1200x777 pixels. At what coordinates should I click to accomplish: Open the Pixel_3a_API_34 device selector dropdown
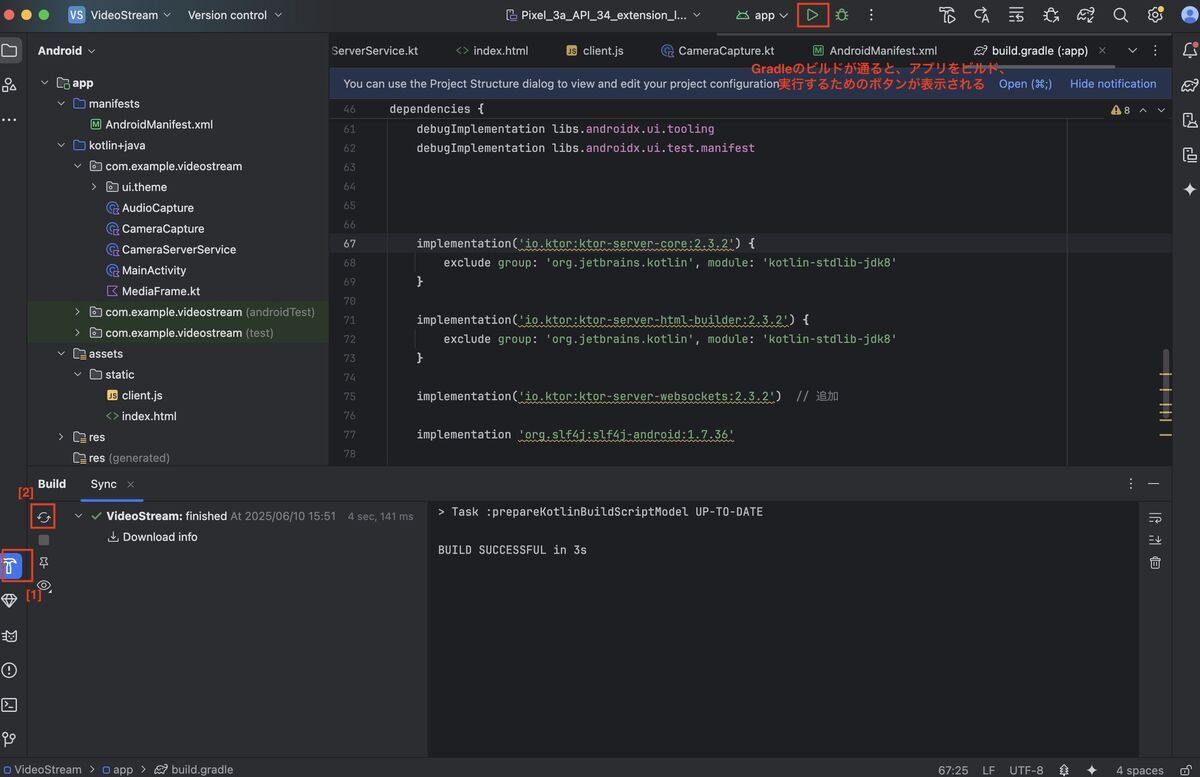click(603, 15)
